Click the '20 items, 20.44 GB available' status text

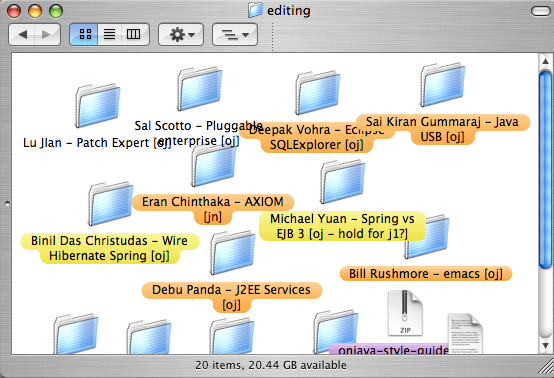(x=271, y=365)
